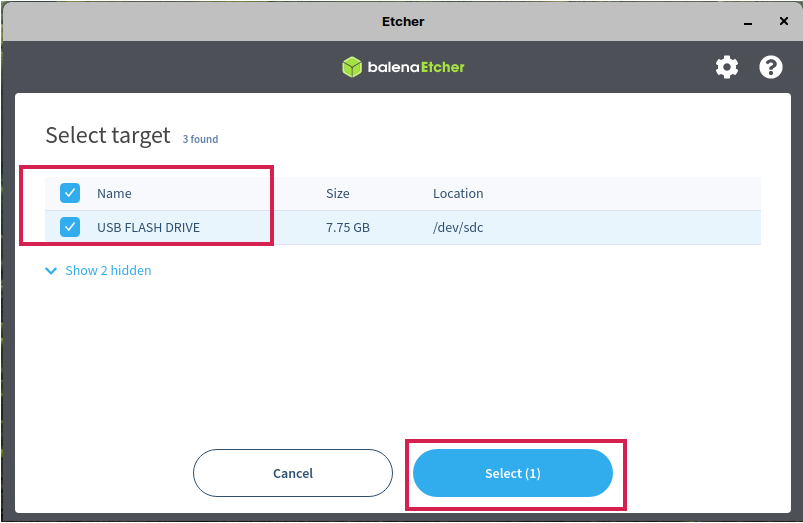This screenshot has height=523, width=803.
Task: Click the help question mark icon
Action: tap(771, 67)
